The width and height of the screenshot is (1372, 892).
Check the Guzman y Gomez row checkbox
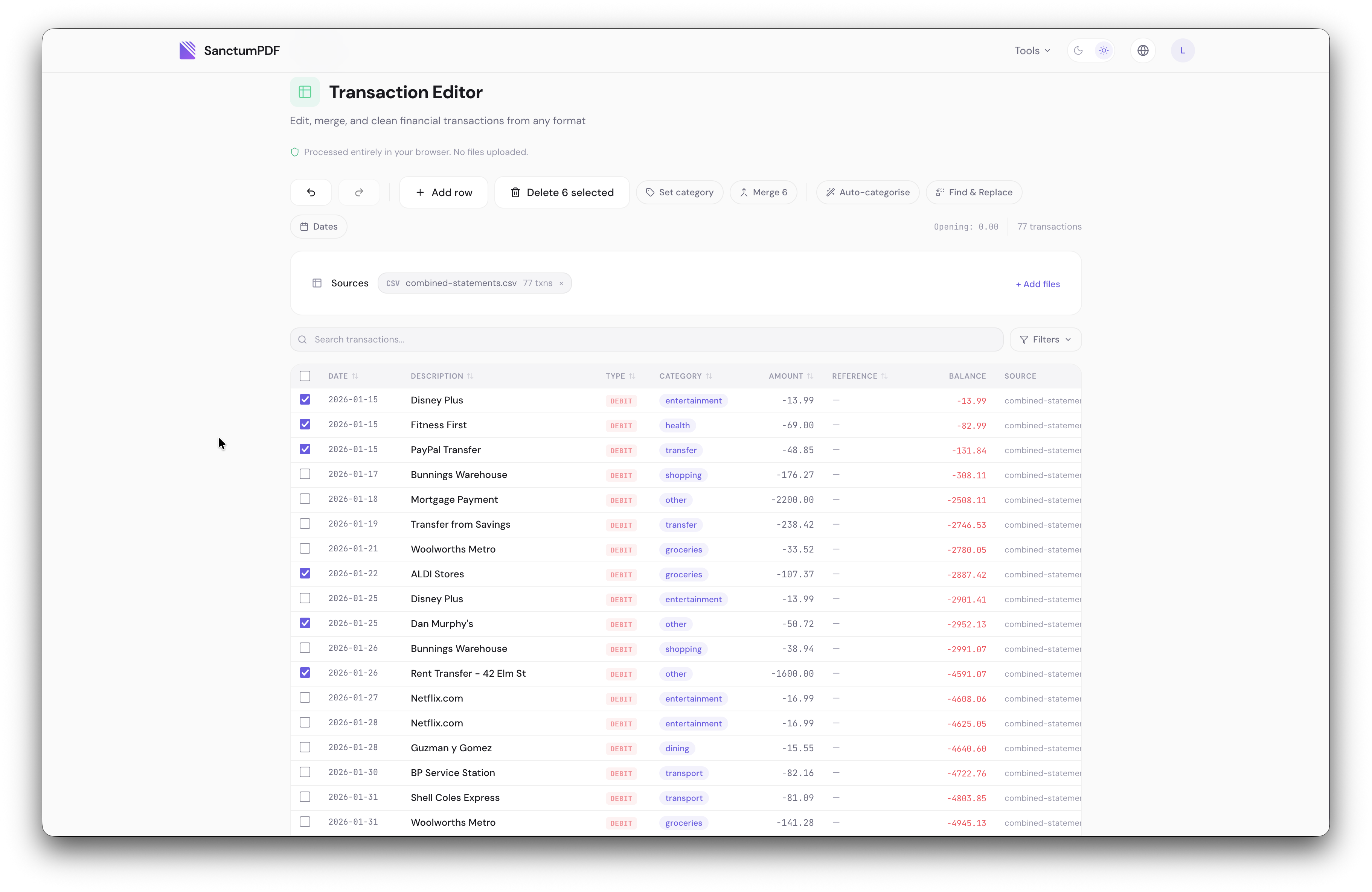pos(305,747)
